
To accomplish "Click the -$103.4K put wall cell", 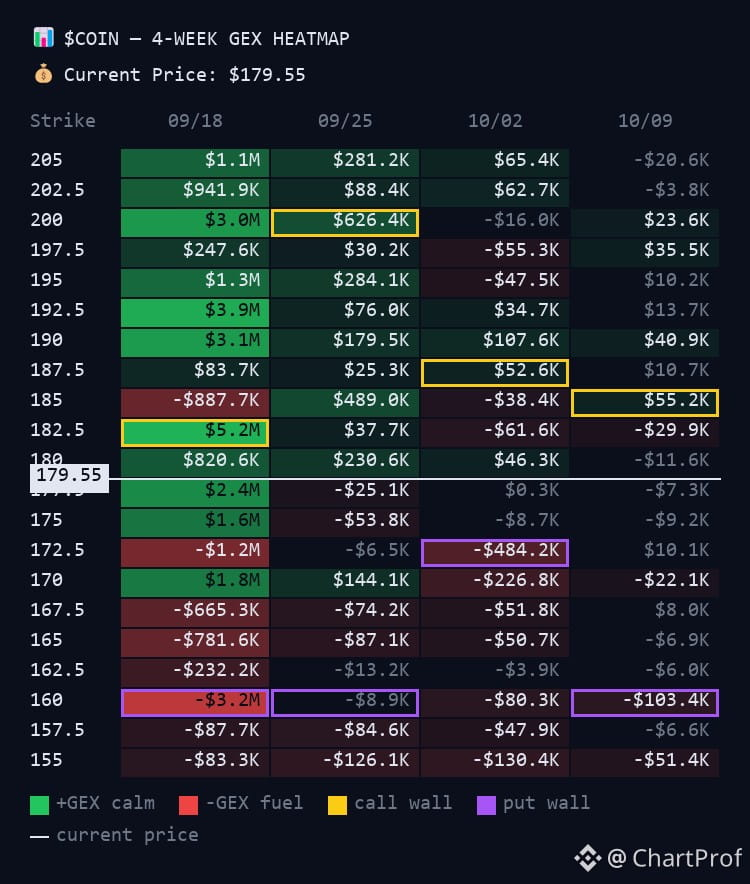I will pyautogui.click(x=645, y=702).
